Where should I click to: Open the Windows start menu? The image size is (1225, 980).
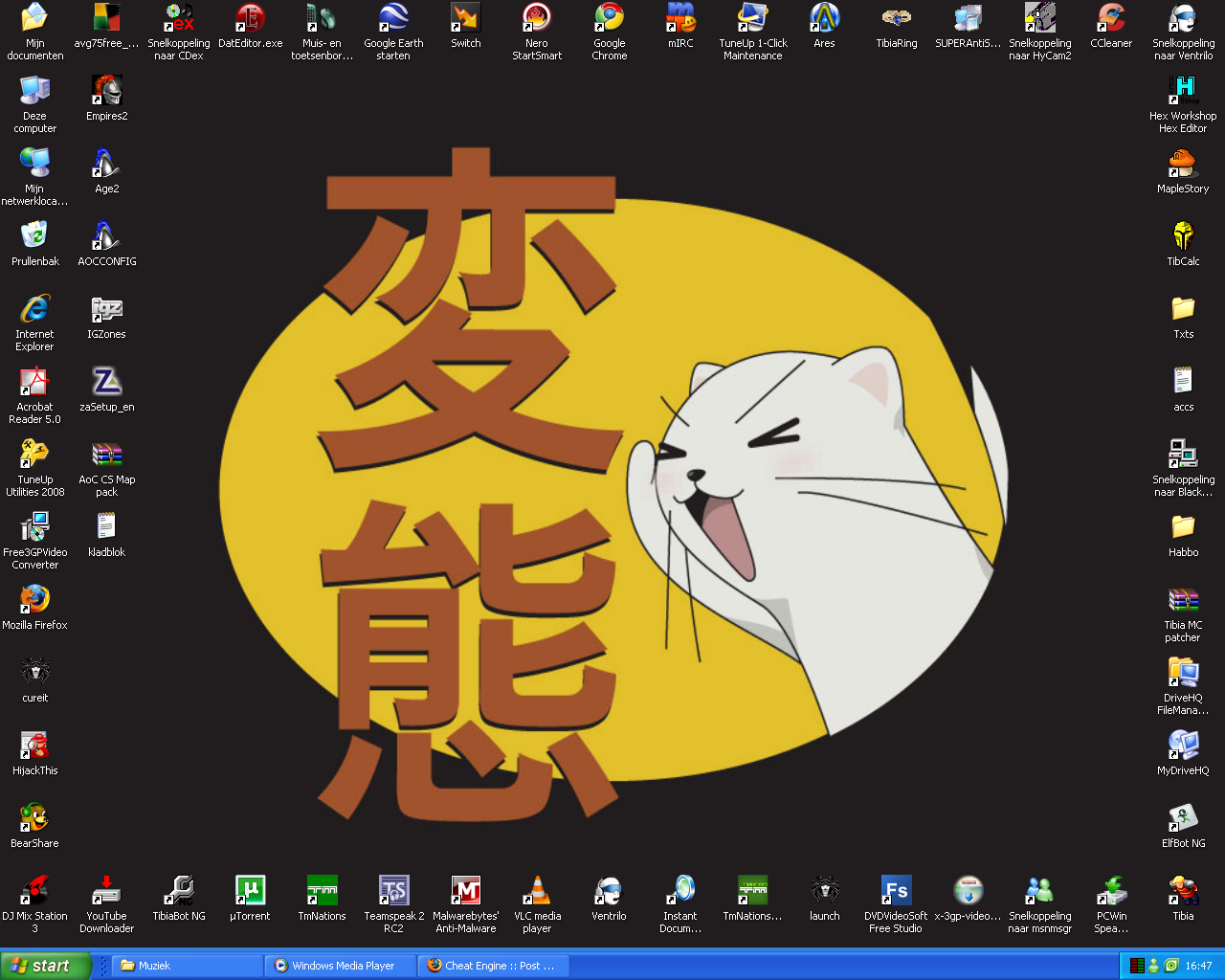pyautogui.click(x=45, y=966)
